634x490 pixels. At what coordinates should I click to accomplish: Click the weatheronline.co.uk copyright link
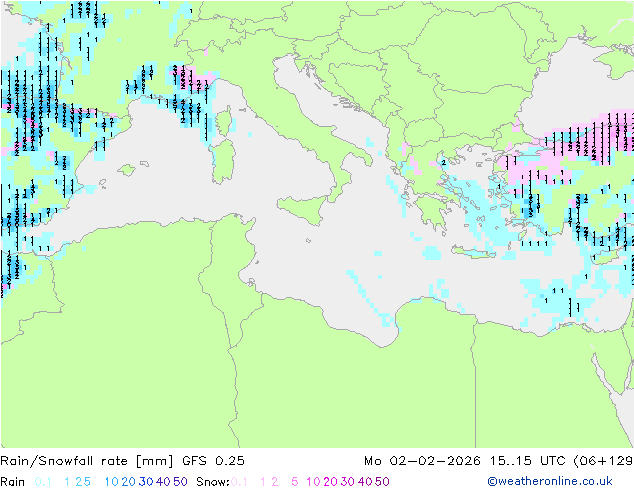tap(550, 481)
